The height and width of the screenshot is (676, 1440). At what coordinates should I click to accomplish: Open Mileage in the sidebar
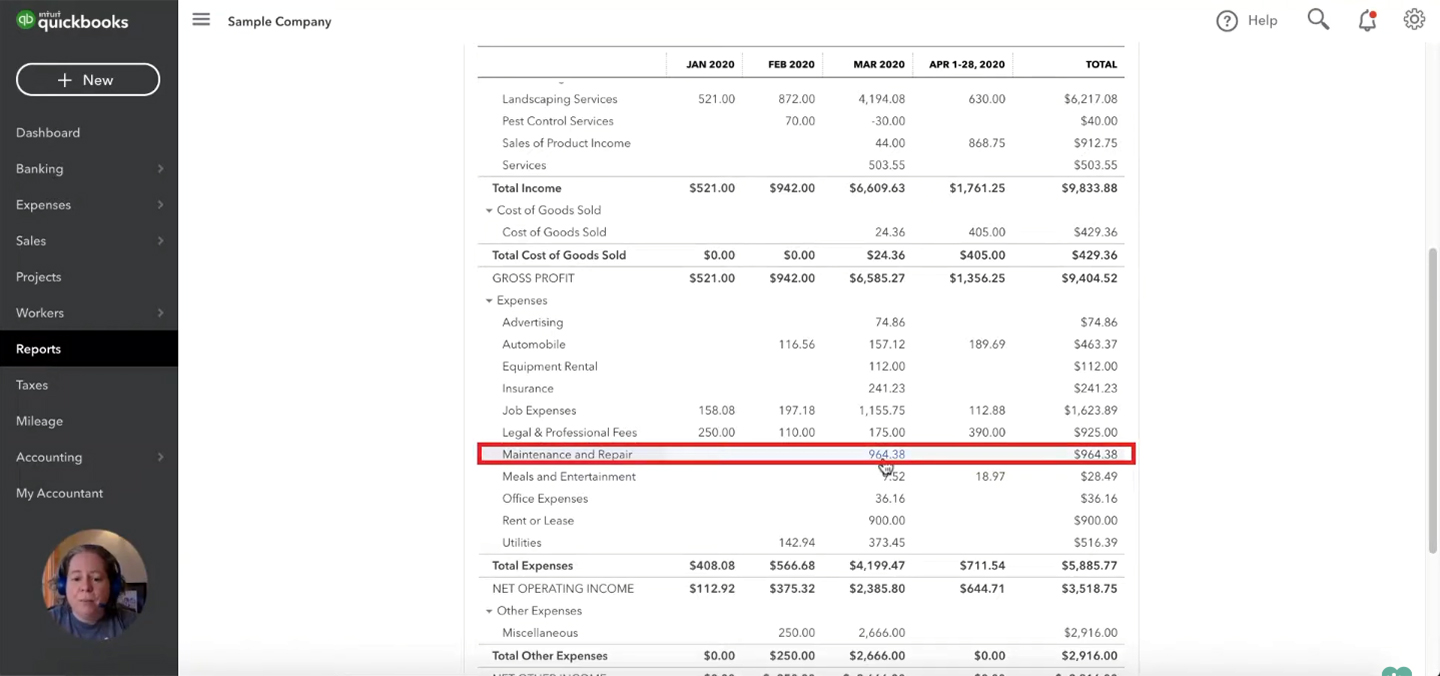click(x=39, y=421)
